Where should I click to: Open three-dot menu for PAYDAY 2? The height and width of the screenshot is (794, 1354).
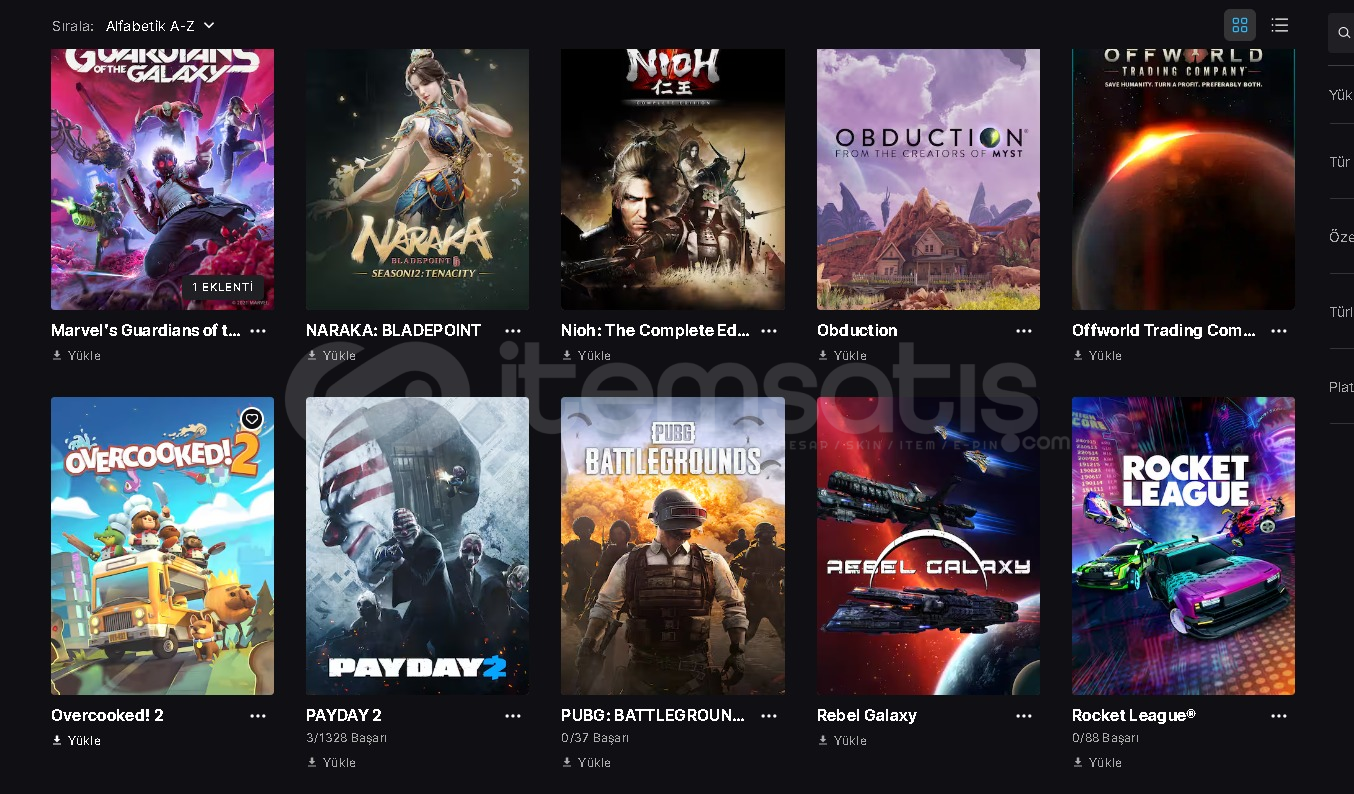point(513,716)
